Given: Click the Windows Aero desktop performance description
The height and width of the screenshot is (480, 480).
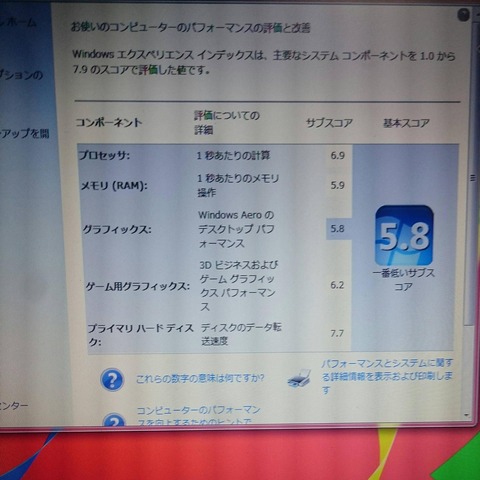Looking at the screenshot, I should [x=236, y=229].
